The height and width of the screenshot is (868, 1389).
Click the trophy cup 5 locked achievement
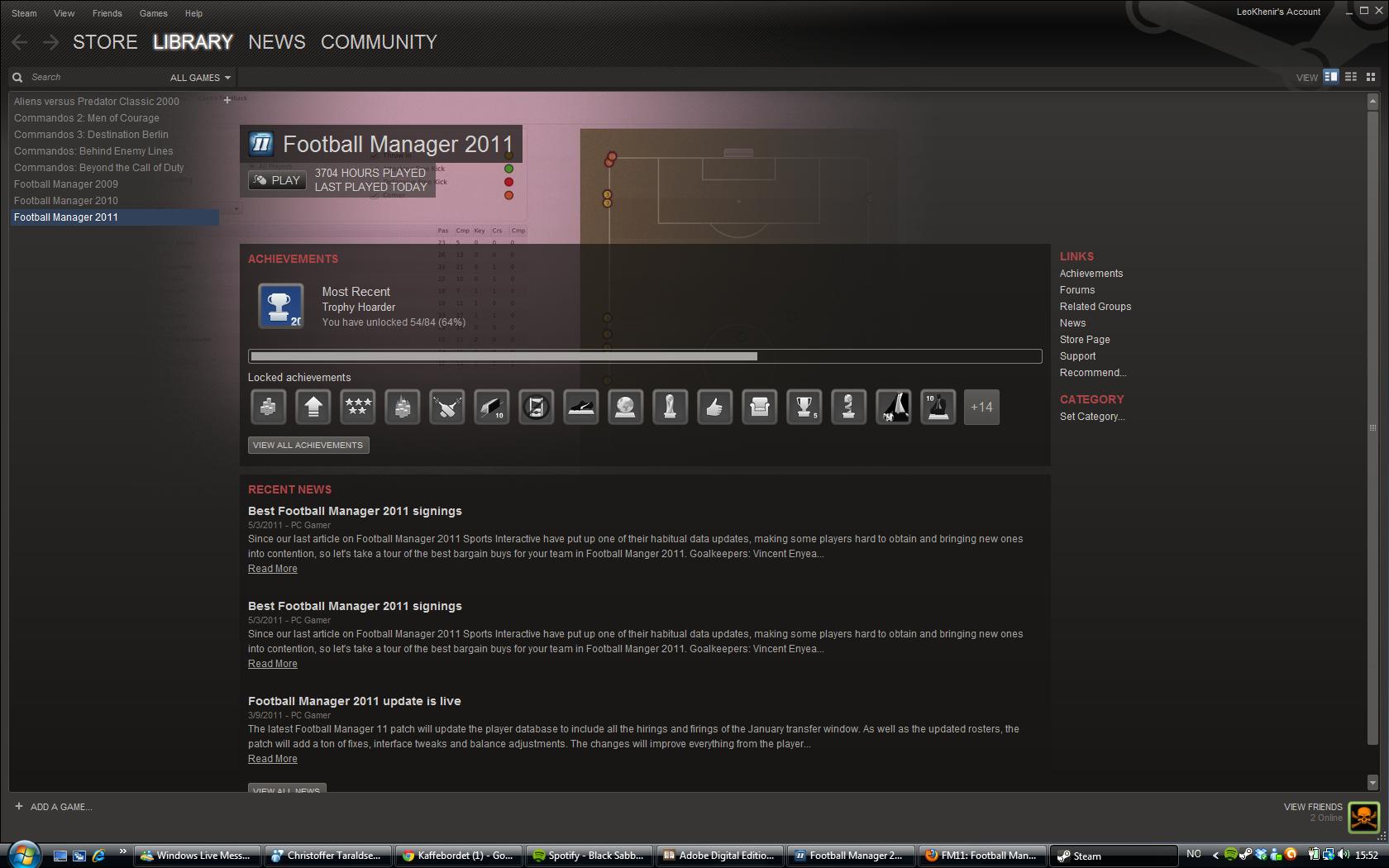(x=804, y=407)
